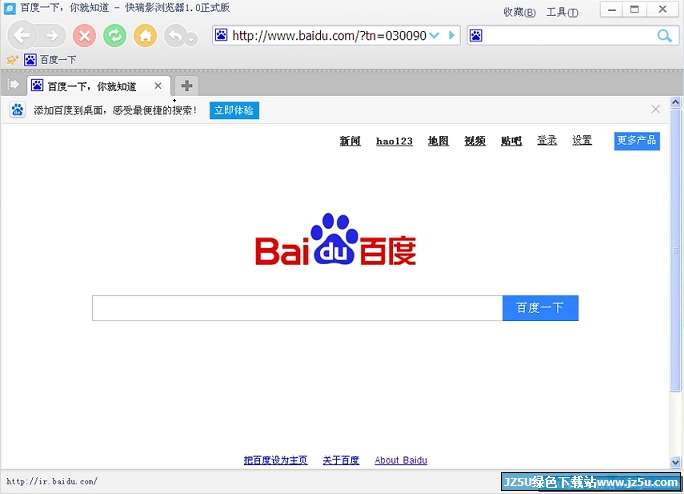Click the scrollbar up arrow
This screenshot has width=684, height=494.
coord(675,102)
